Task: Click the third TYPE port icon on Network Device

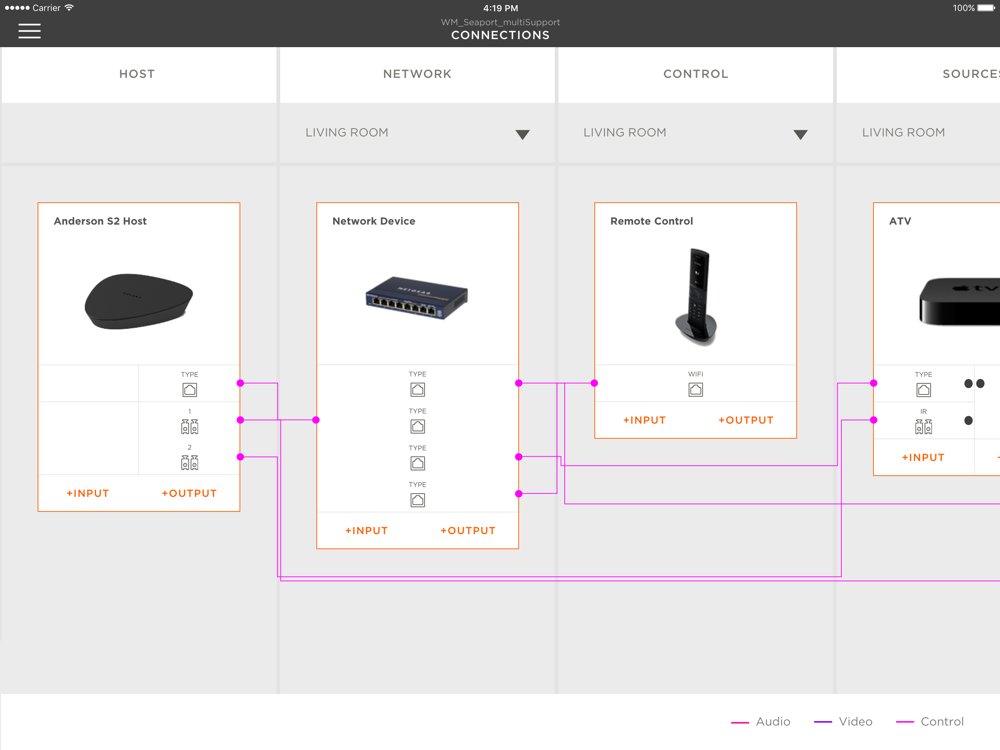Action: pyautogui.click(x=418, y=463)
